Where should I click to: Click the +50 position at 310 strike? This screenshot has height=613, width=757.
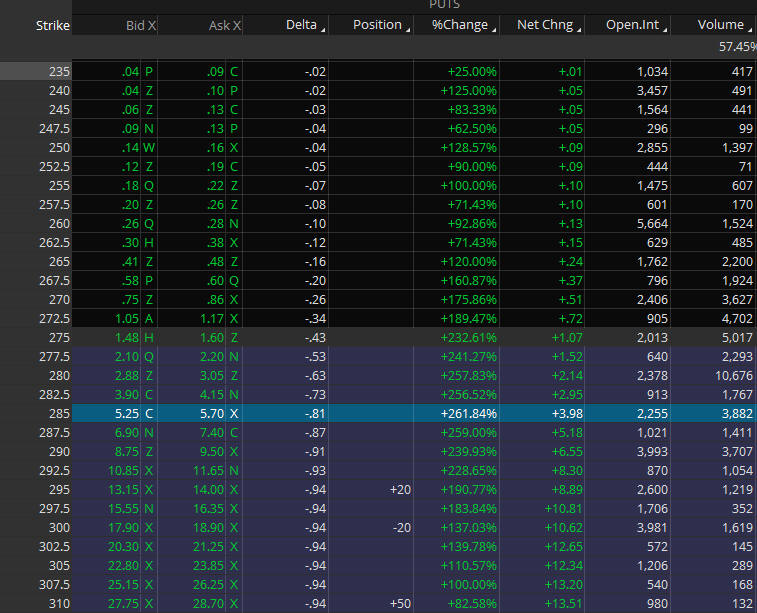click(x=398, y=604)
